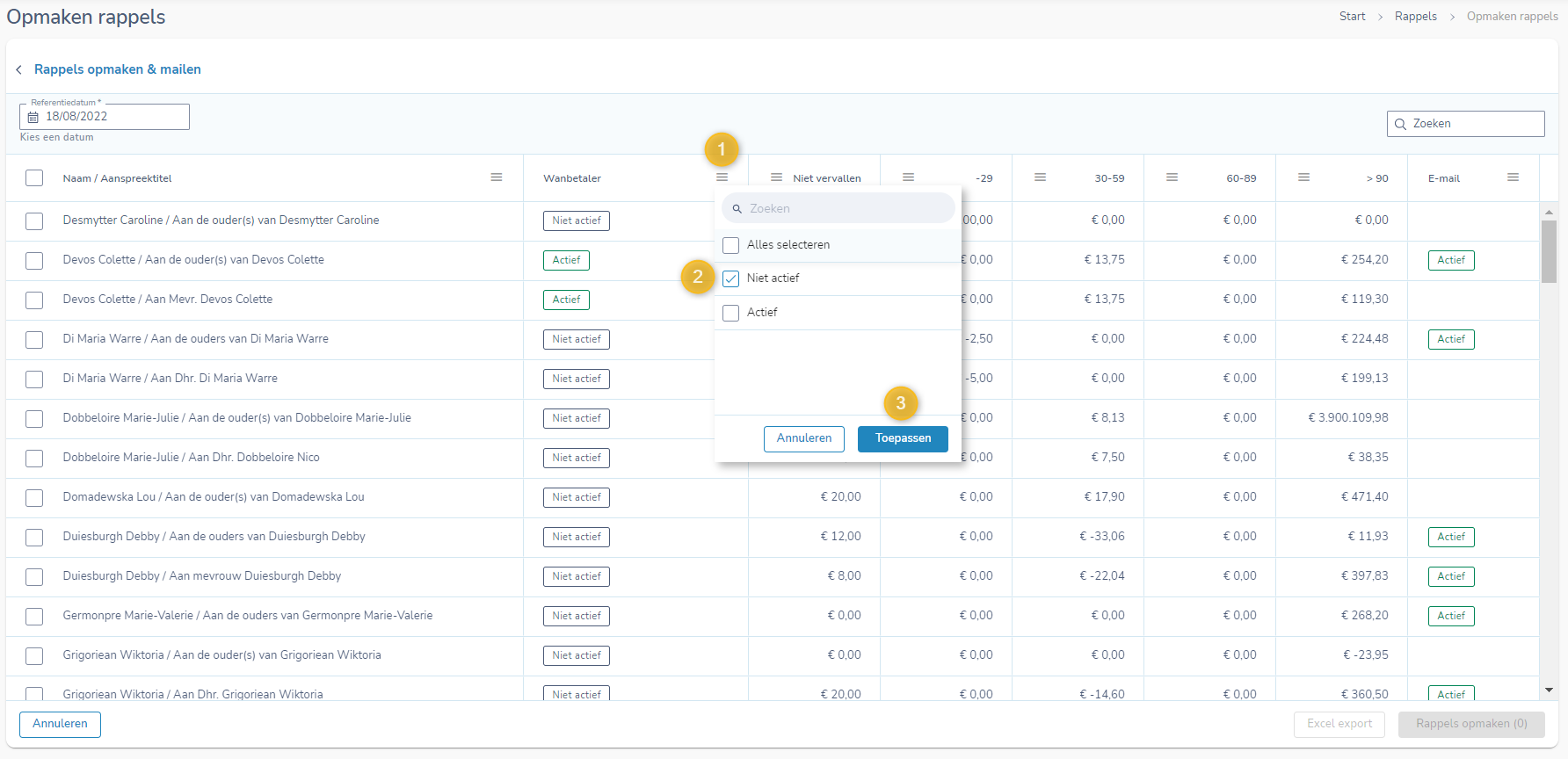Go to Start in breadcrumb
This screenshot has width=1568, height=759.
coord(1352,17)
